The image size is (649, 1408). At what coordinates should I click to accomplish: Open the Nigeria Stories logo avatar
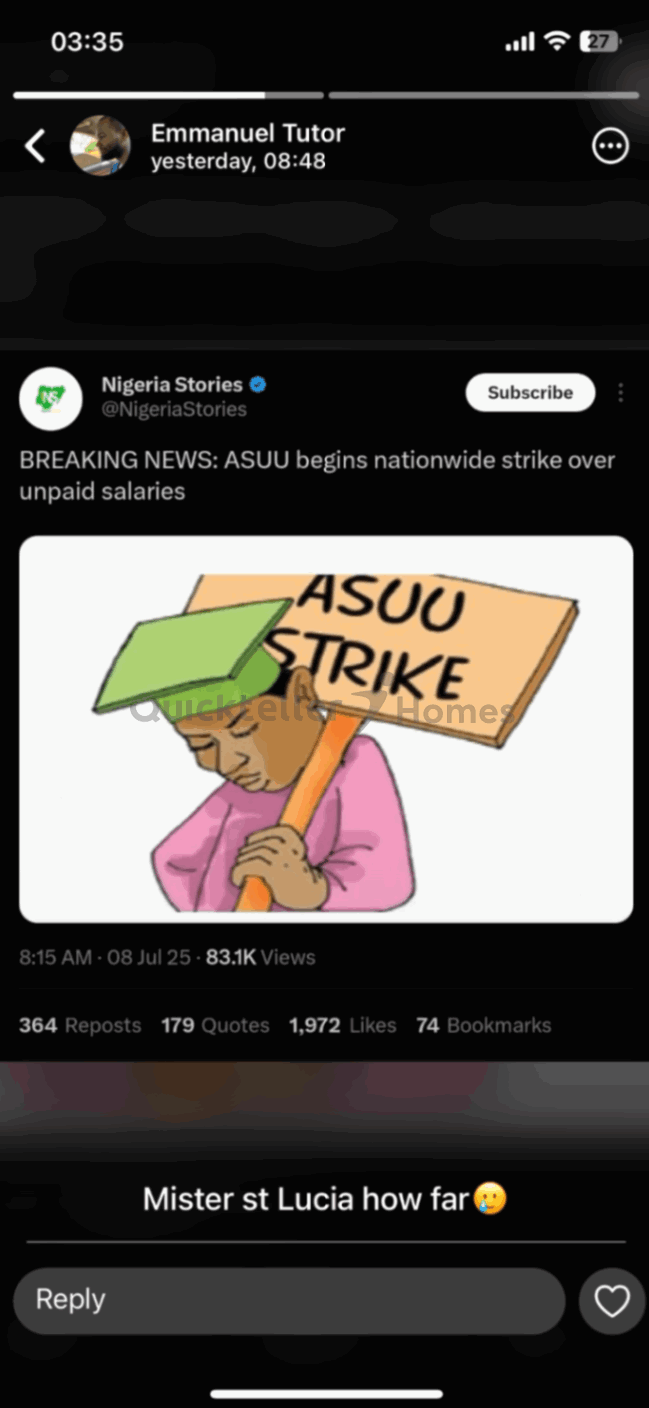point(50,398)
